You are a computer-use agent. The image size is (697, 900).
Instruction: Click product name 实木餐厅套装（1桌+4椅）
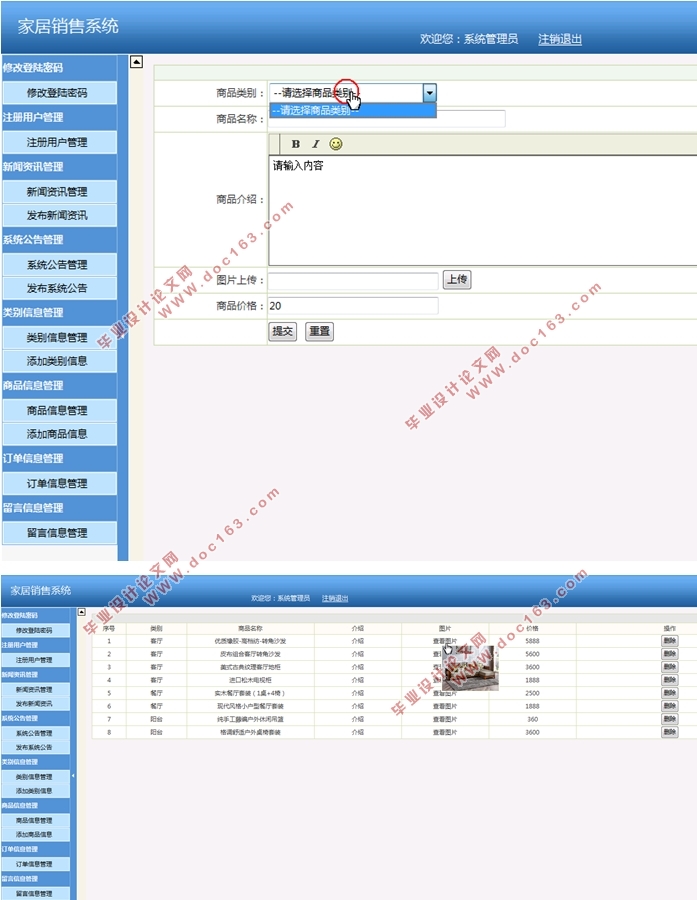(x=250, y=693)
